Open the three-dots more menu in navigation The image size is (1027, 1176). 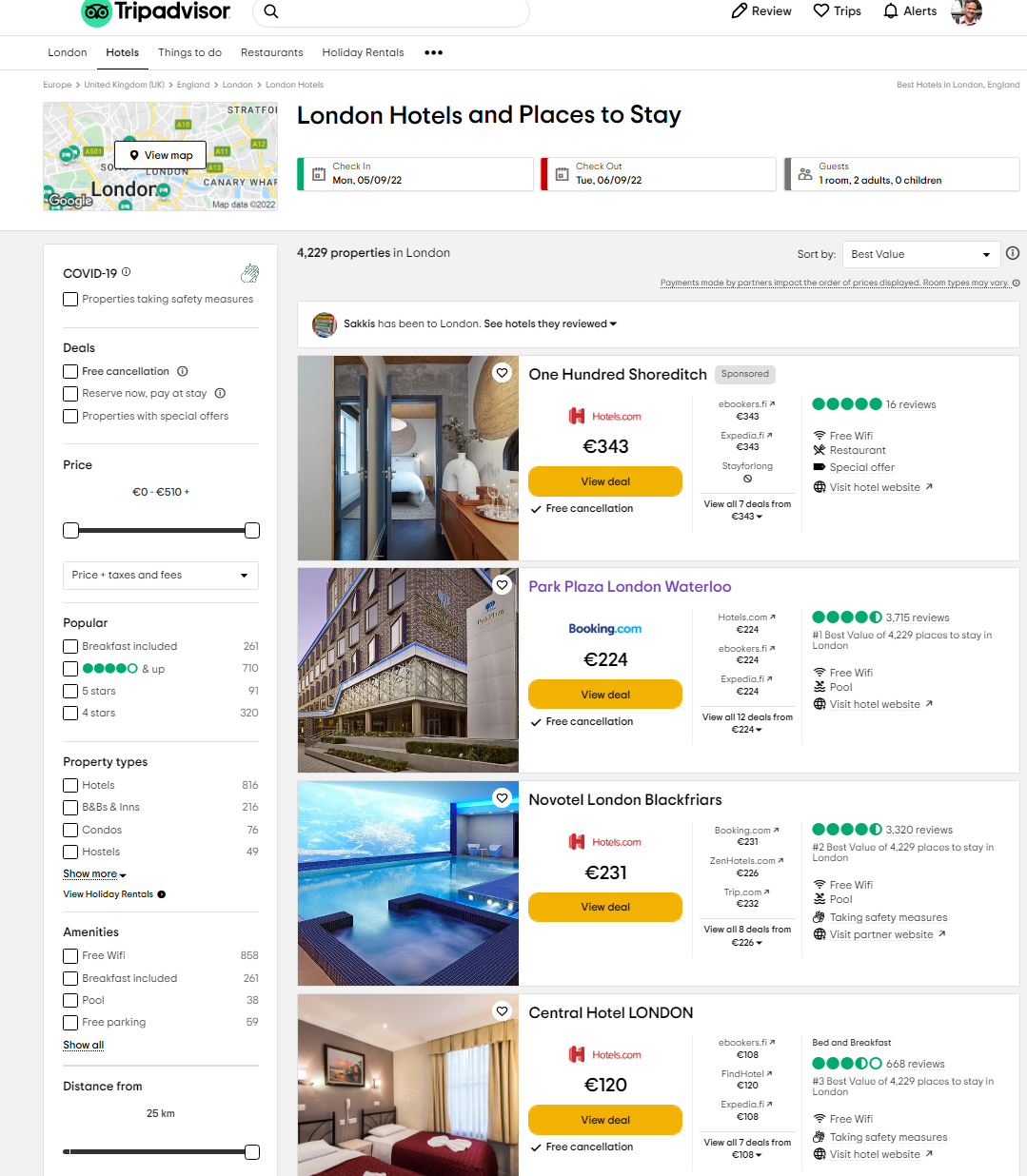pyautogui.click(x=433, y=52)
